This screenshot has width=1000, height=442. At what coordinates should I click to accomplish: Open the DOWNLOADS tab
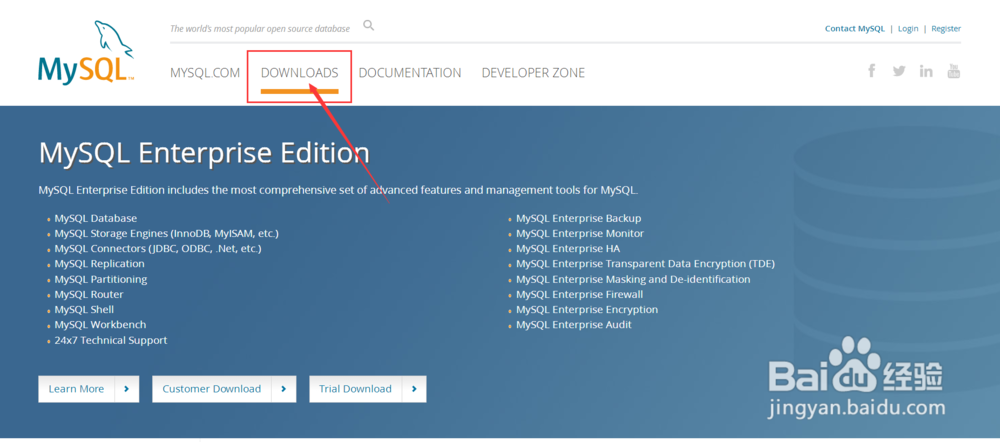[x=299, y=73]
